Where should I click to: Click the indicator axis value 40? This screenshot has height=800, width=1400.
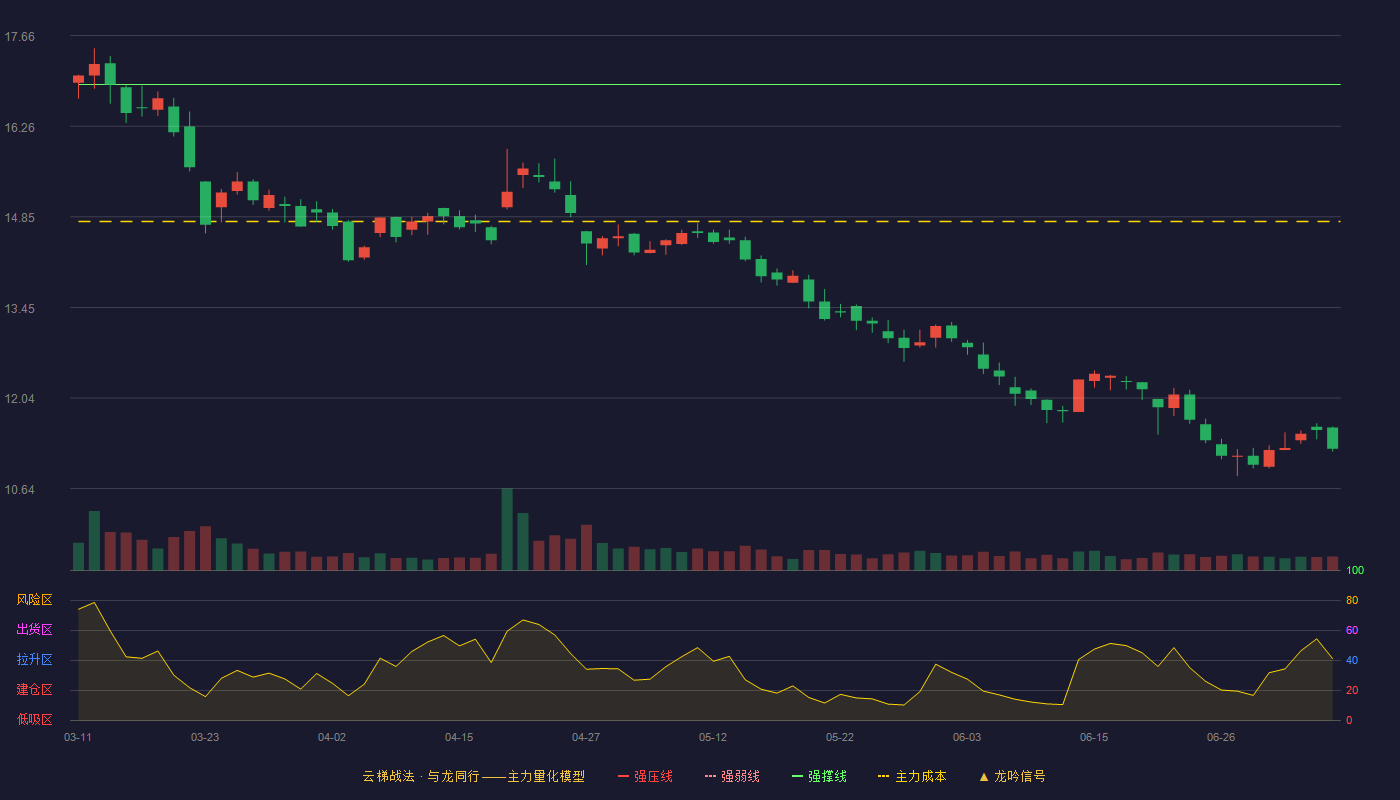point(1352,660)
